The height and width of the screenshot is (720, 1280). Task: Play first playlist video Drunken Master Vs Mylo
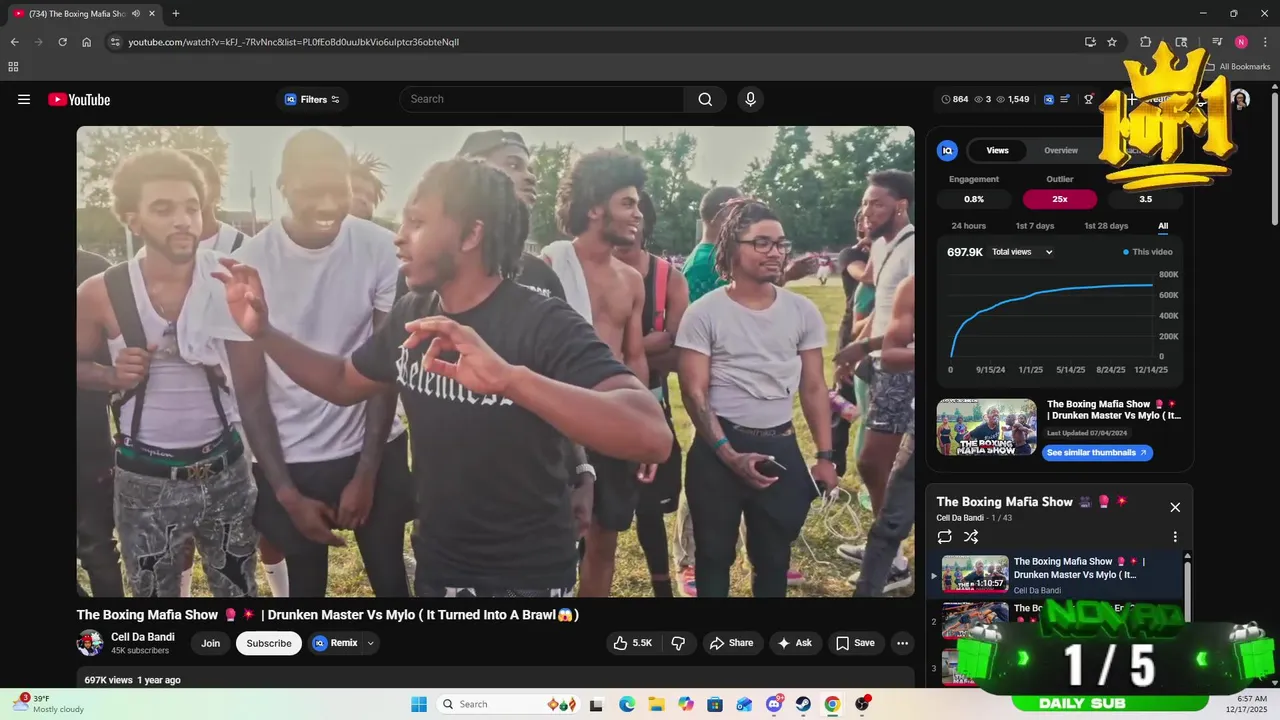coord(1055,574)
